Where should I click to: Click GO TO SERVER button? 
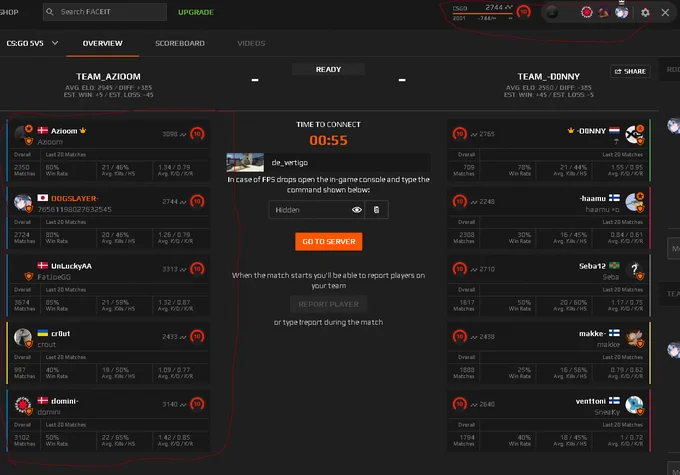(x=329, y=242)
